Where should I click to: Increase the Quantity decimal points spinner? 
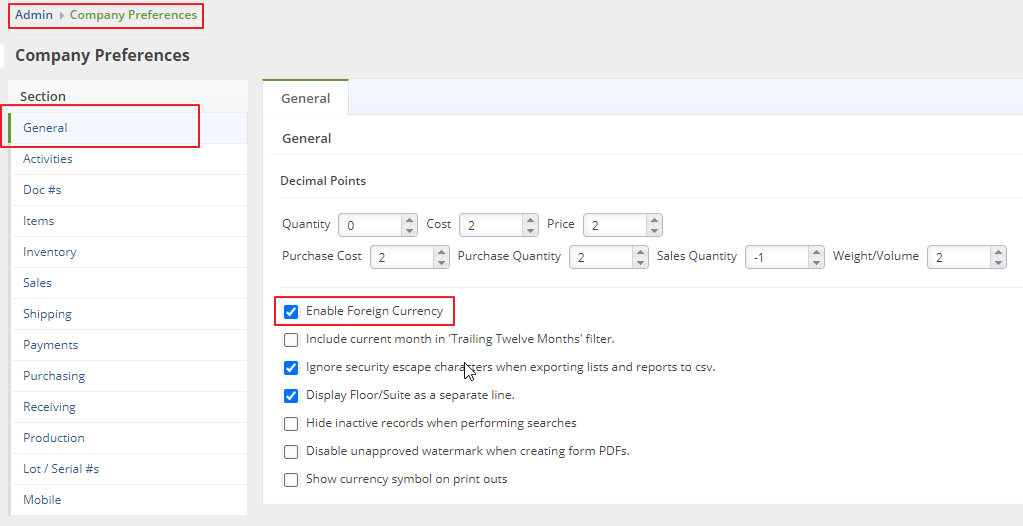[x=408, y=220]
